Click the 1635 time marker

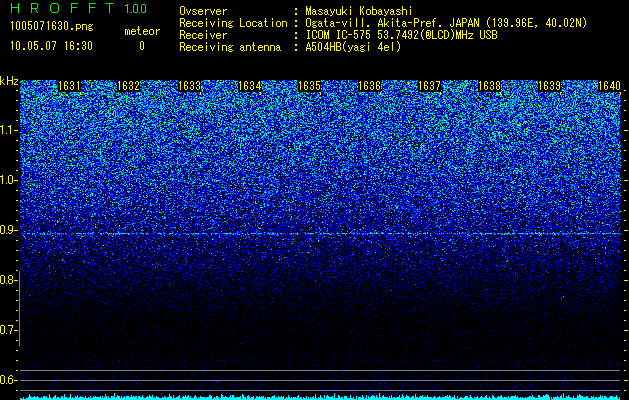point(310,86)
